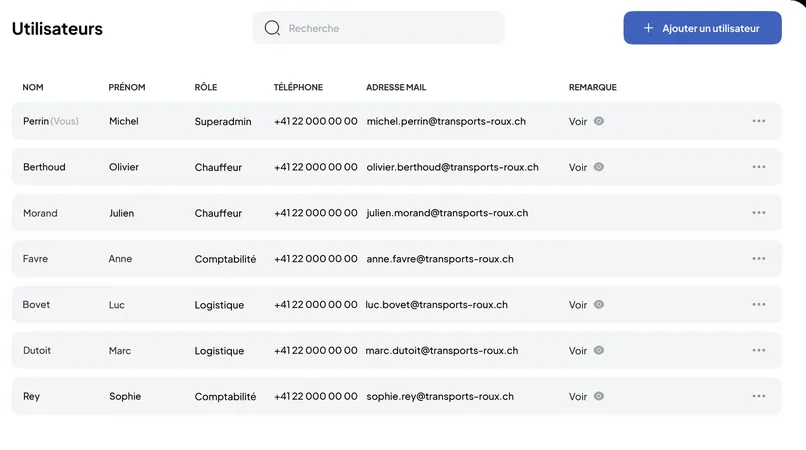Click the first name Sophie

125,397
